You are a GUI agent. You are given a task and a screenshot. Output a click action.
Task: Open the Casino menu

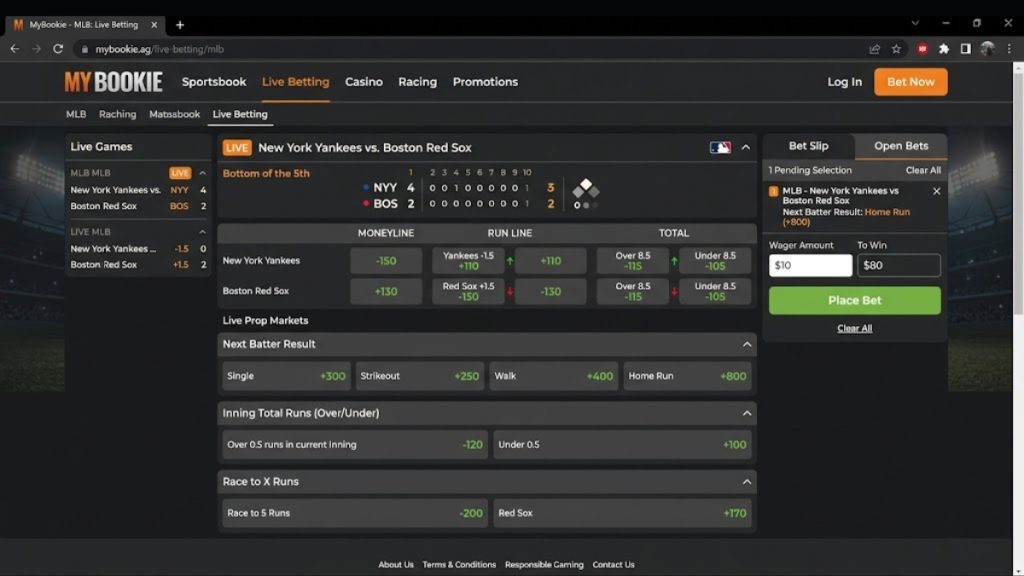coord(364,82)
